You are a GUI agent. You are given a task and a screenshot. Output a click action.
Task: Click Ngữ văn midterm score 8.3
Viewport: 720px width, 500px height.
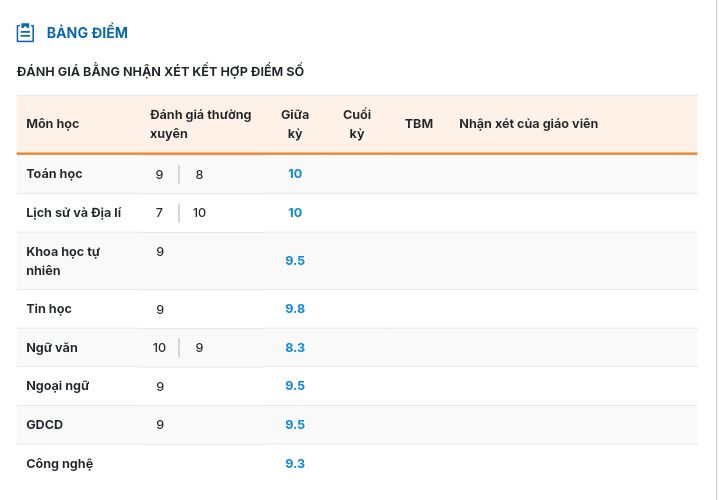[295, 348]
